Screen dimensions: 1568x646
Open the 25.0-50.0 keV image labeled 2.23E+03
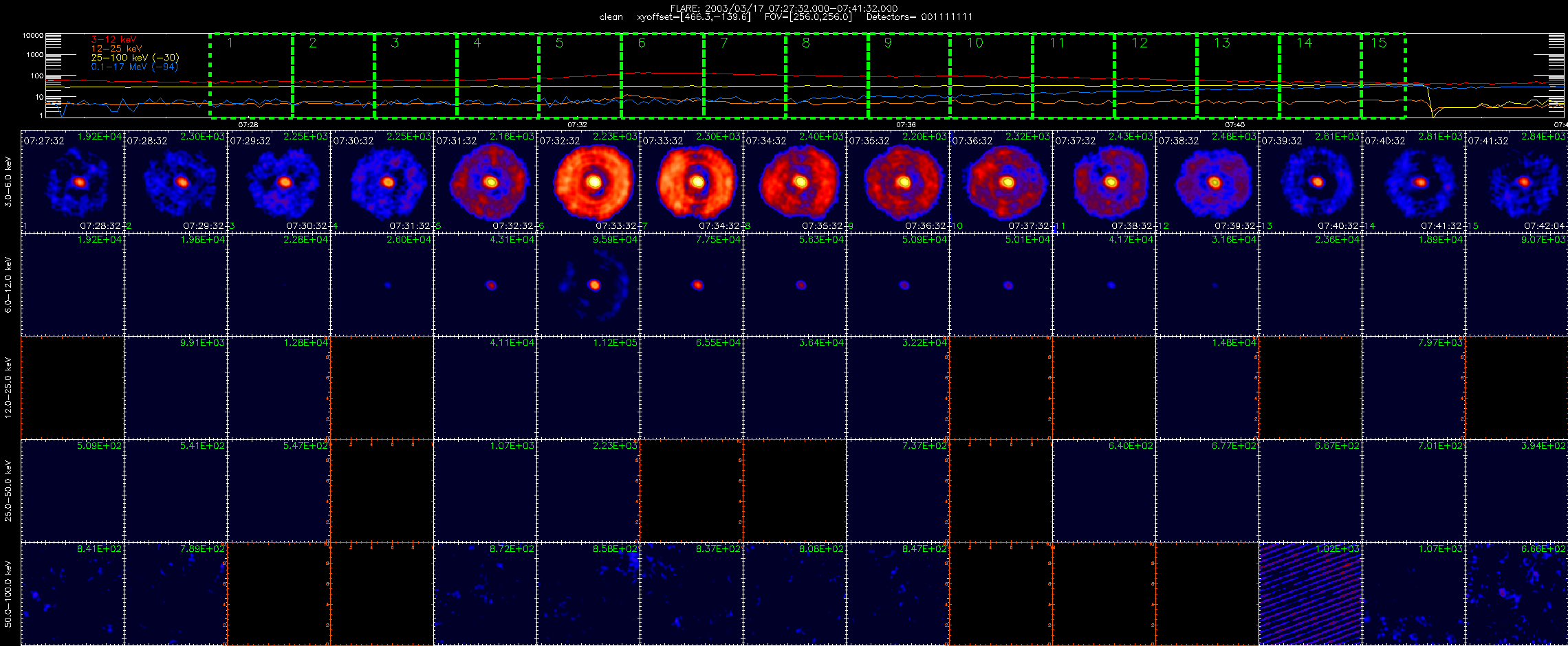coord(588,491)
